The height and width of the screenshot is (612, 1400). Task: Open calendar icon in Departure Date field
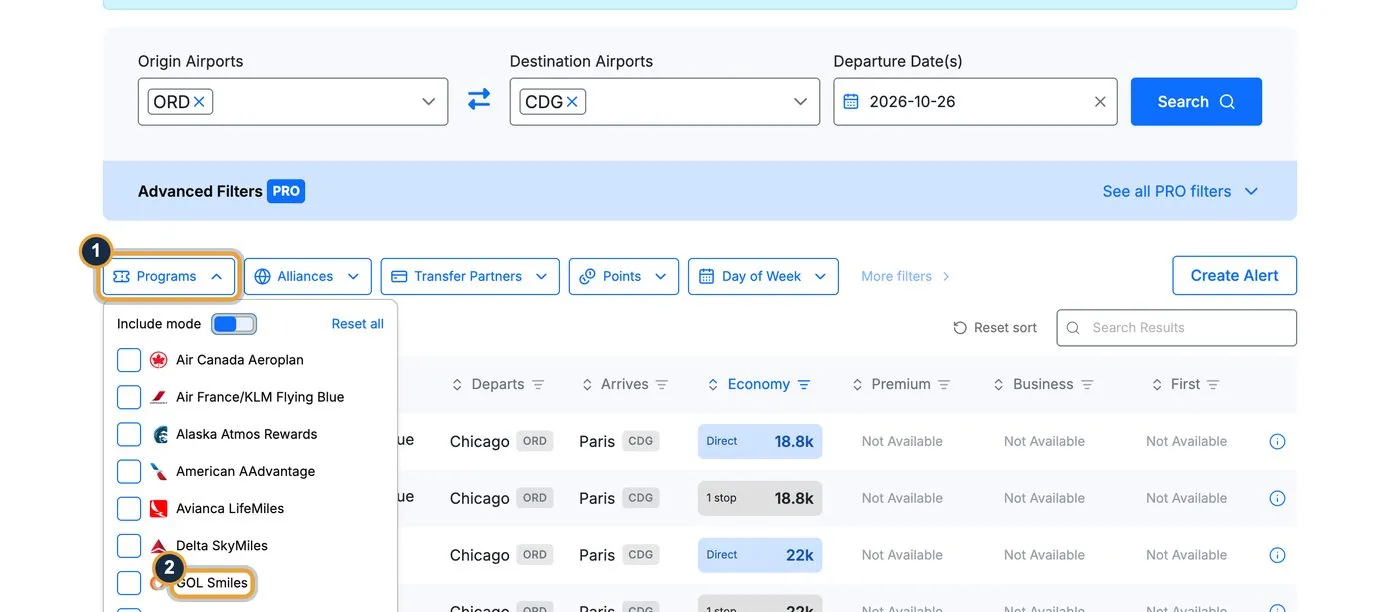[851, 102]
